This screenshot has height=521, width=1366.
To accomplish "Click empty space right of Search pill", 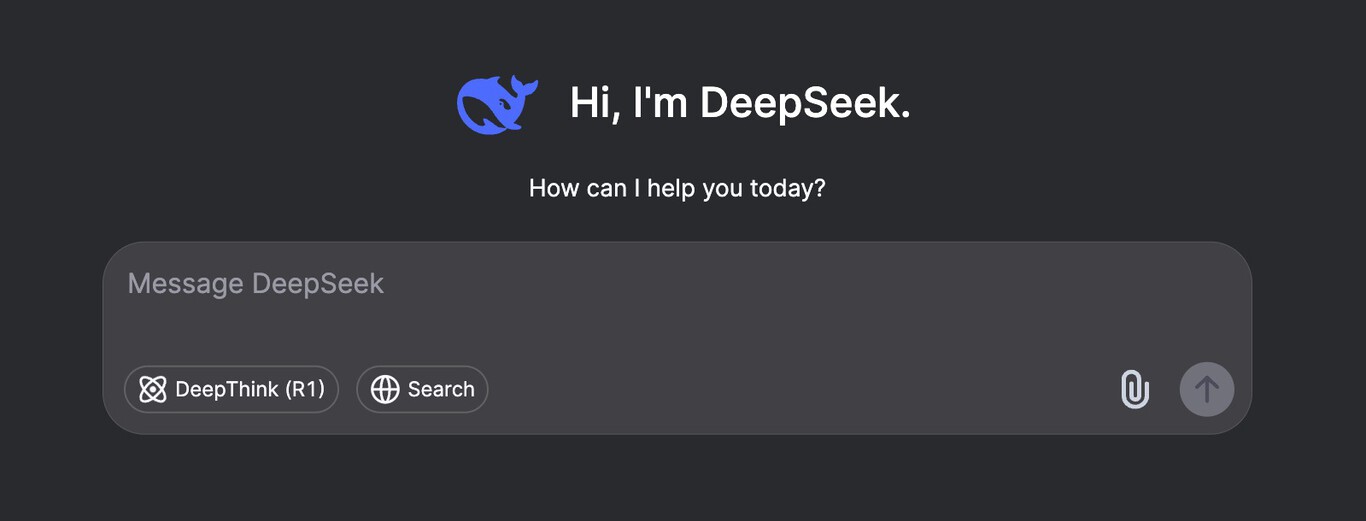I will [780, 389].
